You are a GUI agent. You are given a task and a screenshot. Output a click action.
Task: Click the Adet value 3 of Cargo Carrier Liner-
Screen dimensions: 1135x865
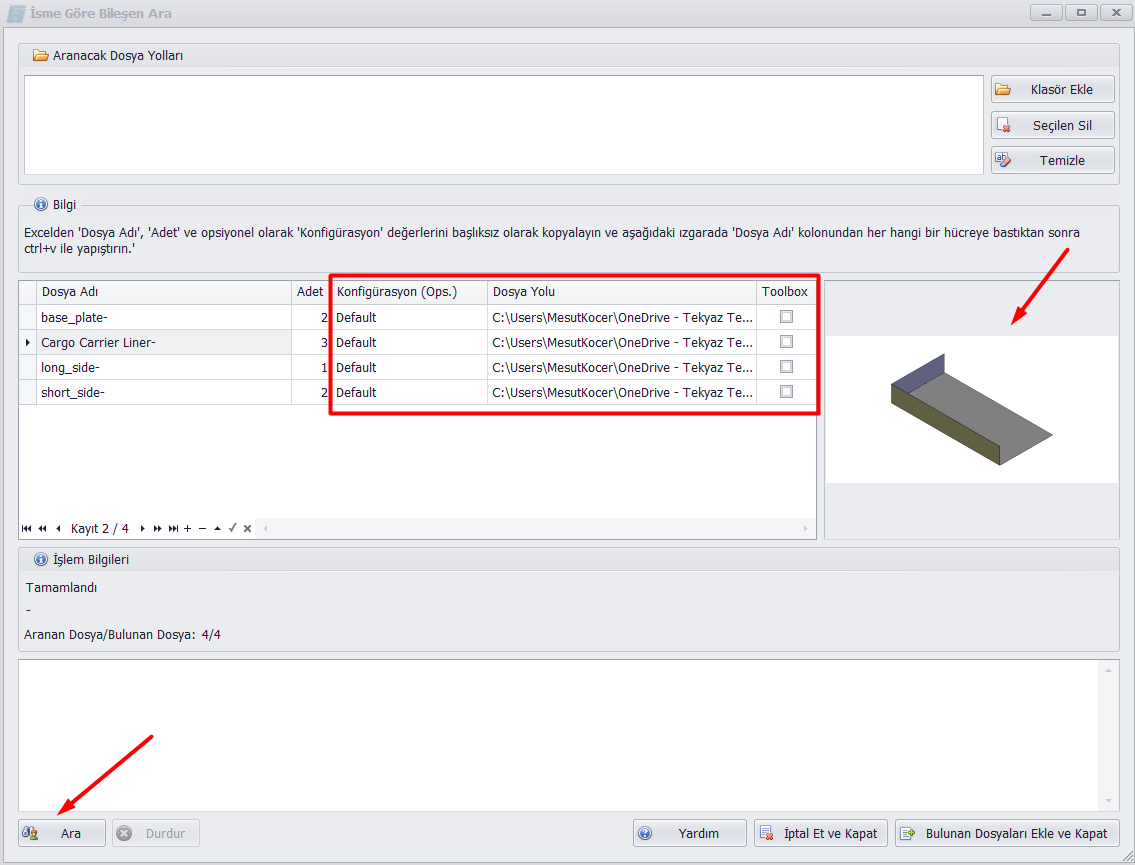point(311,342)
